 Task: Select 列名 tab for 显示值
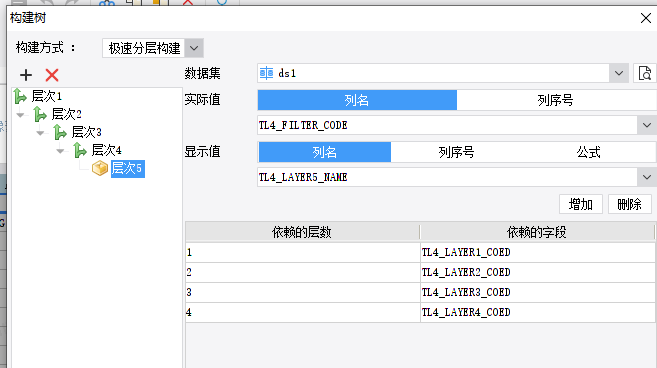[x=325, y=152]
